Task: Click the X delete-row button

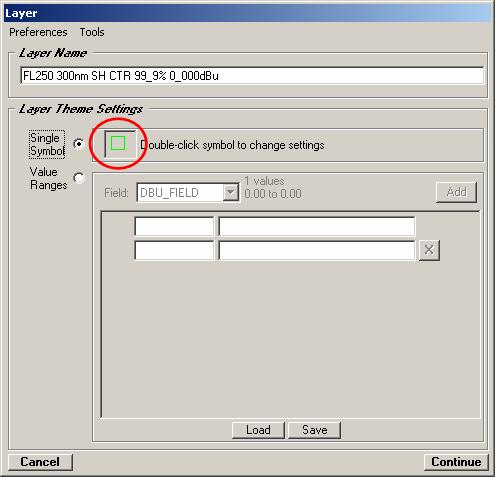Action: click(429, 250)
